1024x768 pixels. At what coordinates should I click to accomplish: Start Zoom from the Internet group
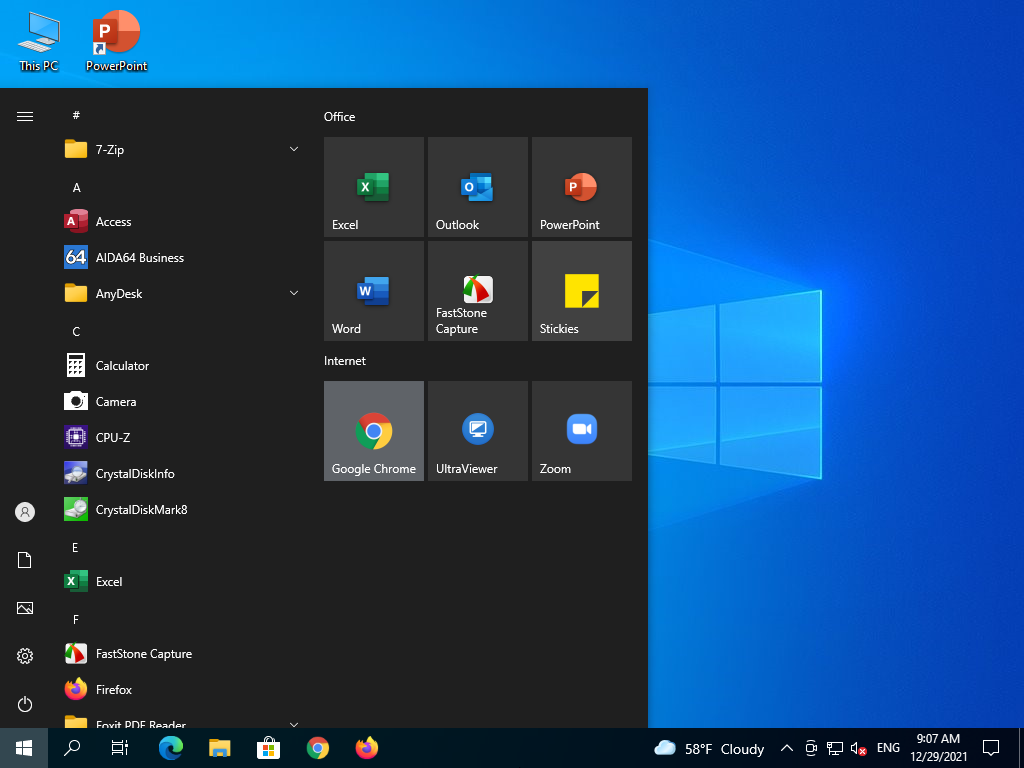[581, 431]
